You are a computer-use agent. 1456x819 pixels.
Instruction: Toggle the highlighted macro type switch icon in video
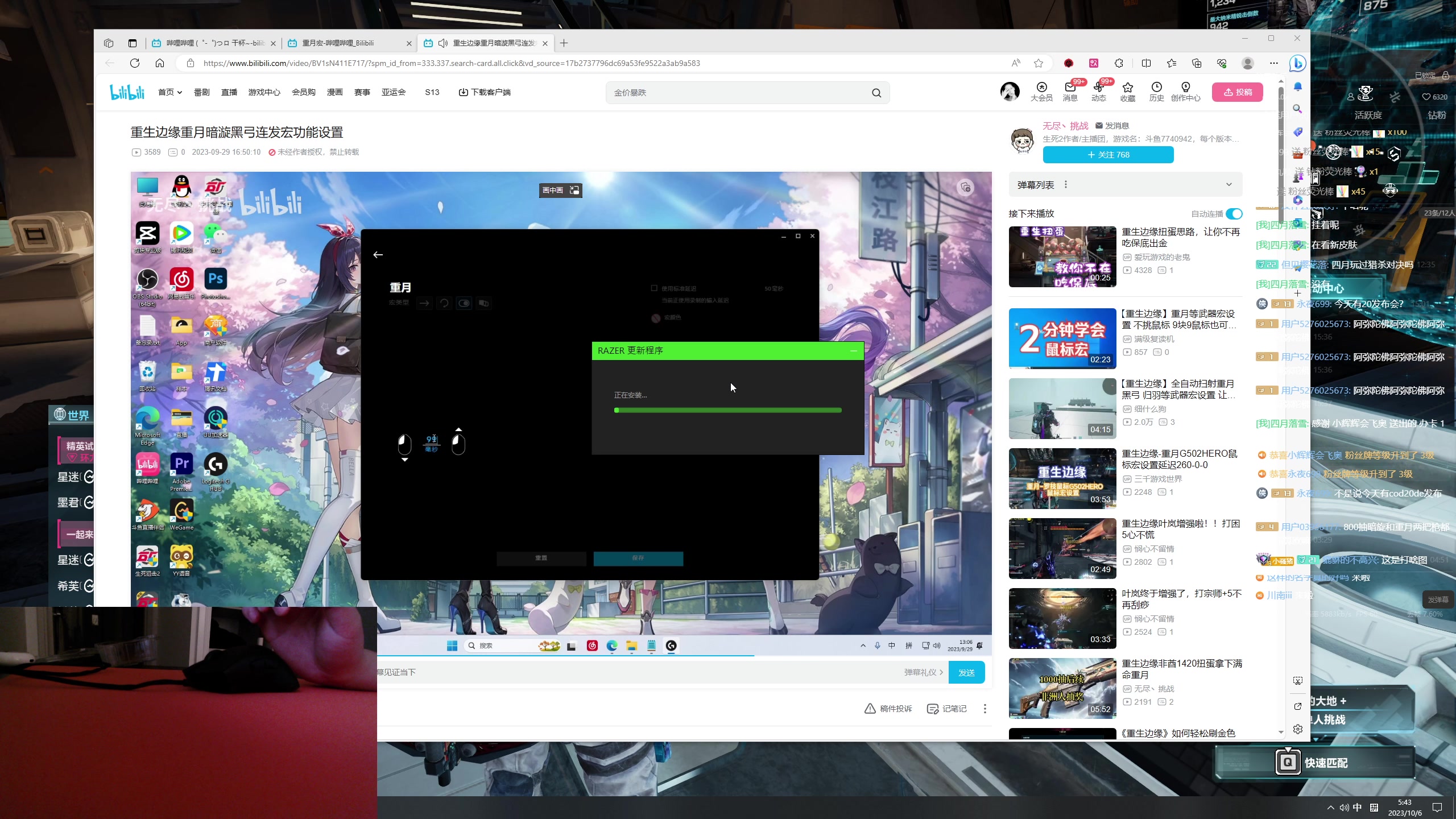pos(464,303)
